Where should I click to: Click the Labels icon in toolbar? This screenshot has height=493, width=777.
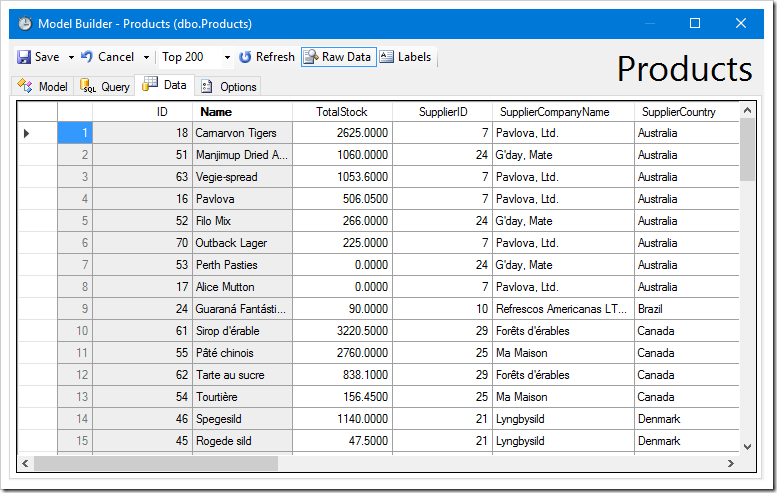click(x=387, y=57)
